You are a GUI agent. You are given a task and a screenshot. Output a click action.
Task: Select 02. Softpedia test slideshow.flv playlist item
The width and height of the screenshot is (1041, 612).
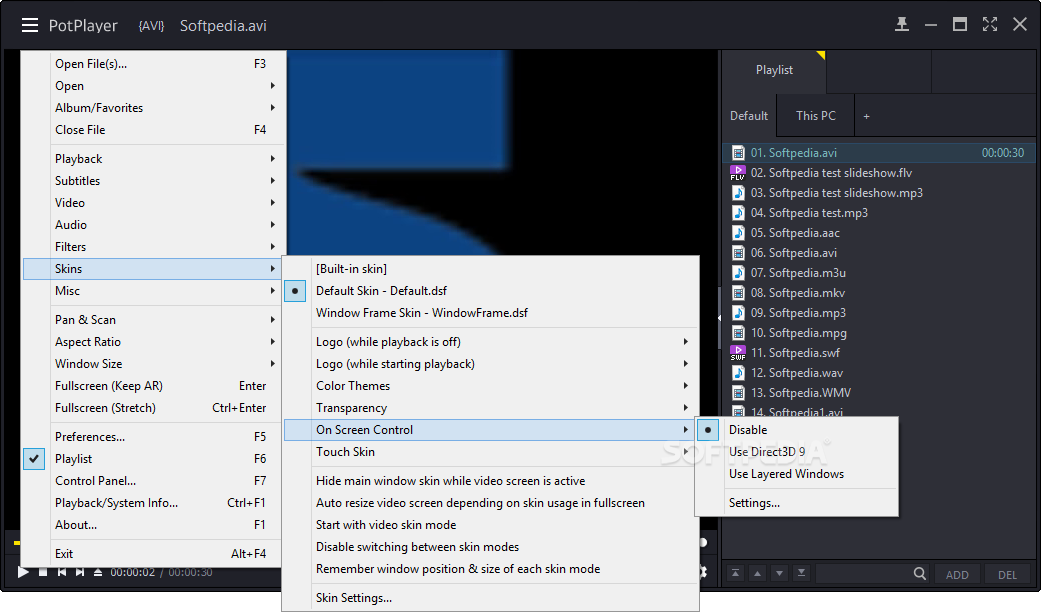coord(878,173)
